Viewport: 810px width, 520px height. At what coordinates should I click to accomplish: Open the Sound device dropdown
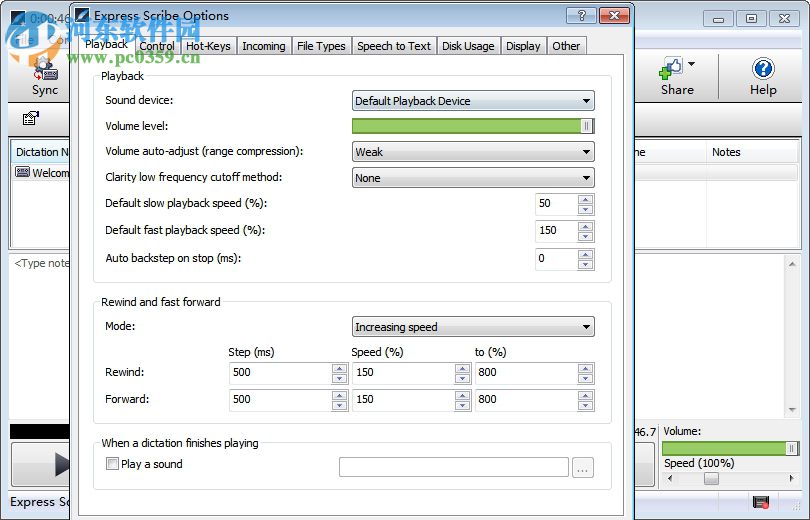(x=473, y=101)
